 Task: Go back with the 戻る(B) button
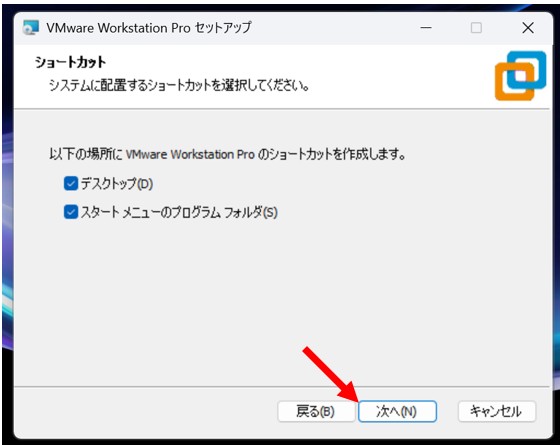316,411
